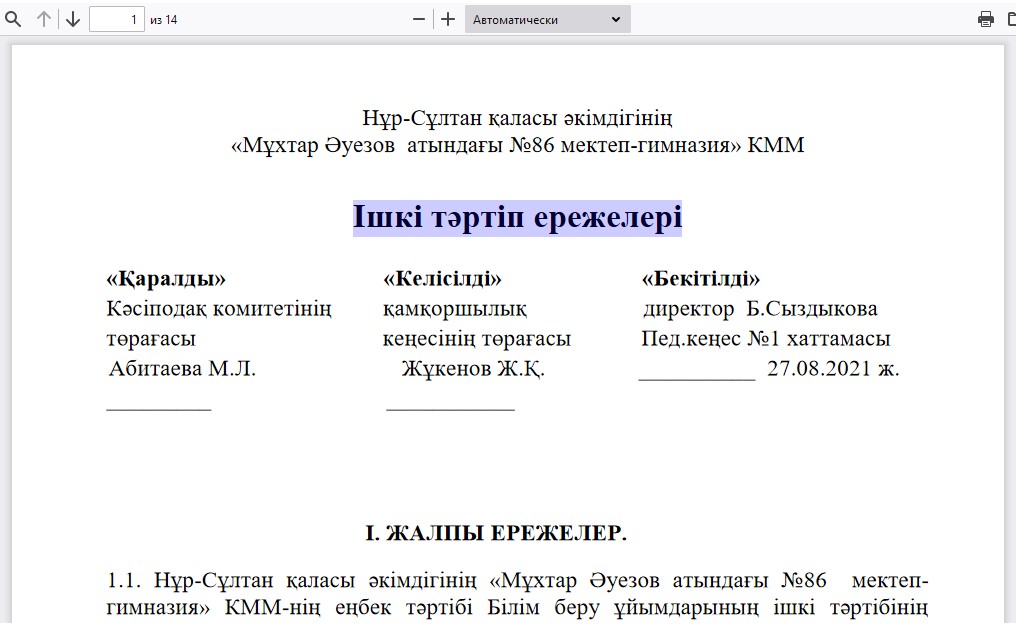The height and width of the screenshot is (636, 1016).
Task: Open search with the magnifier icon
Action: click(x=13, y=18)
